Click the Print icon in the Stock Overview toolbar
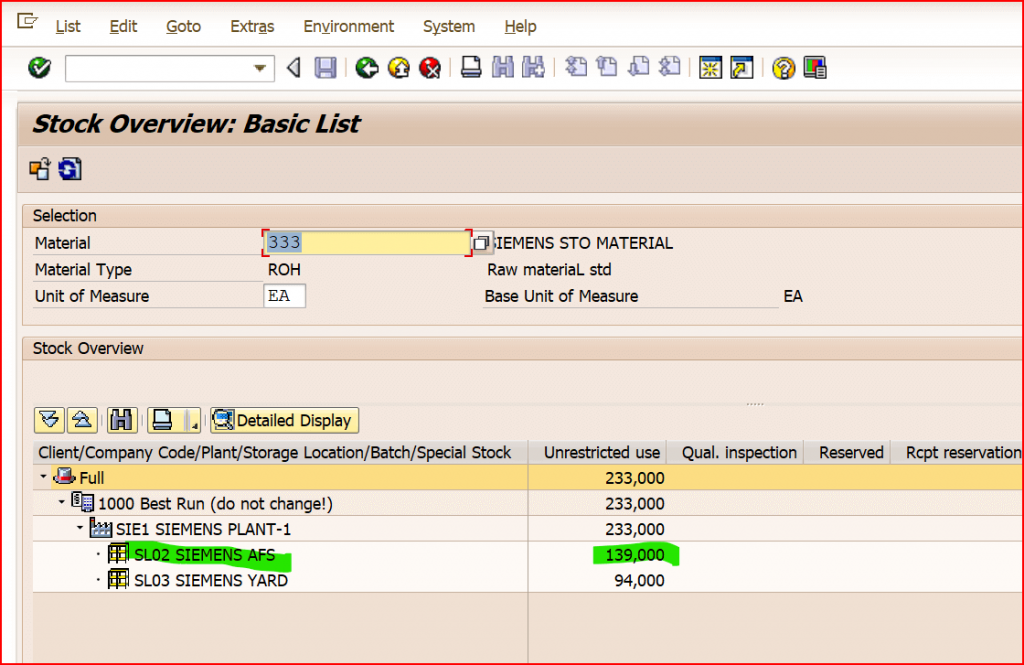Viewport: 1024px width, 665px height. tap(162, 420)
